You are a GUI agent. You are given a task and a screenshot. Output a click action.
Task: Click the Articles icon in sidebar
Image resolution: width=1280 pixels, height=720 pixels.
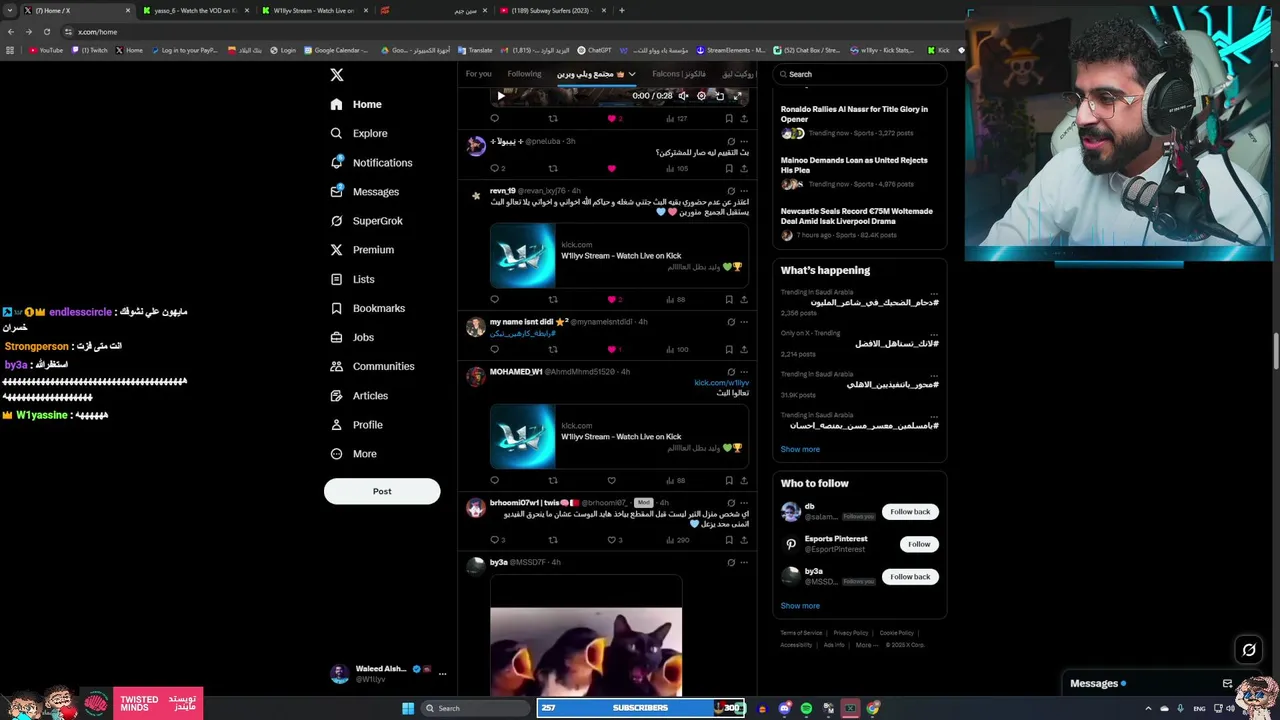[336, 395]
